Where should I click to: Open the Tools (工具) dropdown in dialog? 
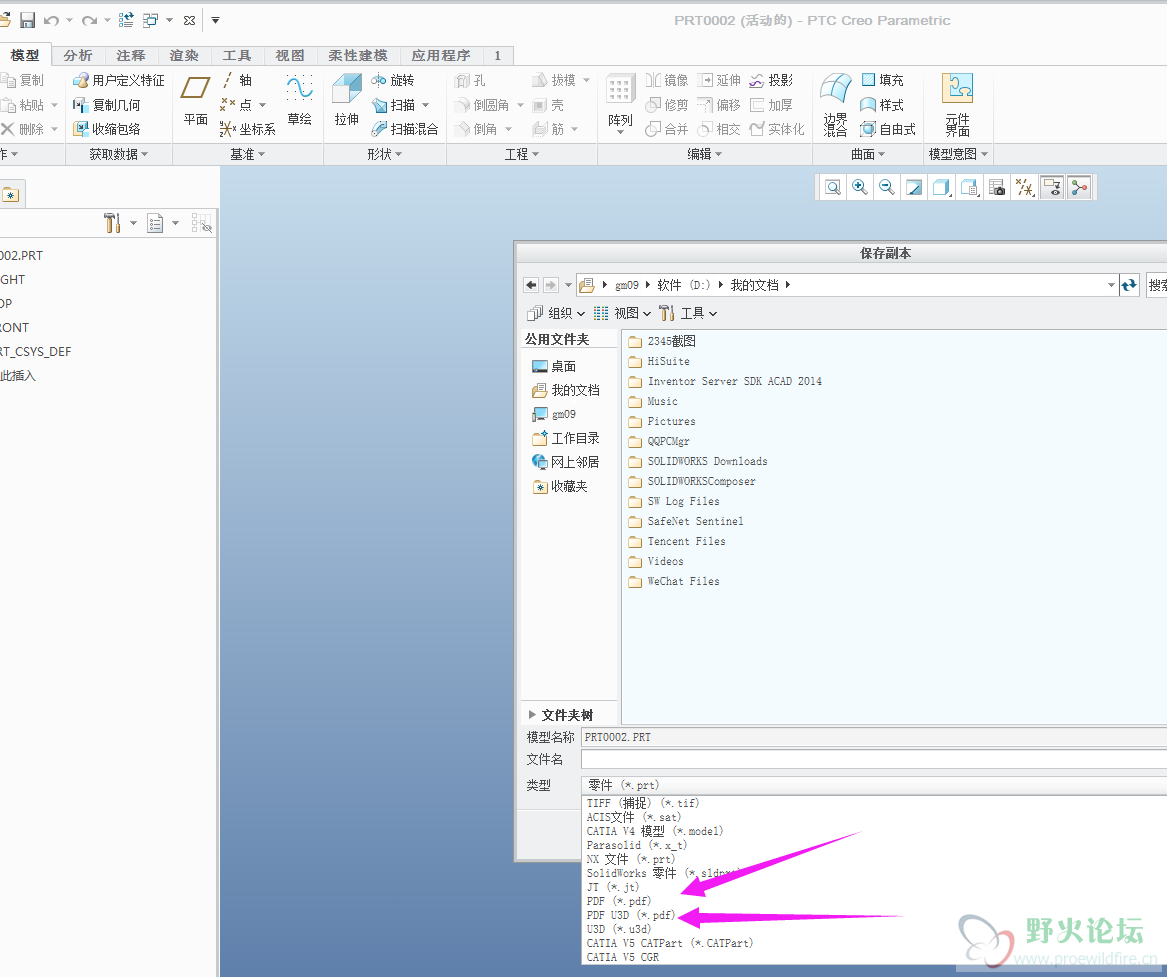(688, 313)
